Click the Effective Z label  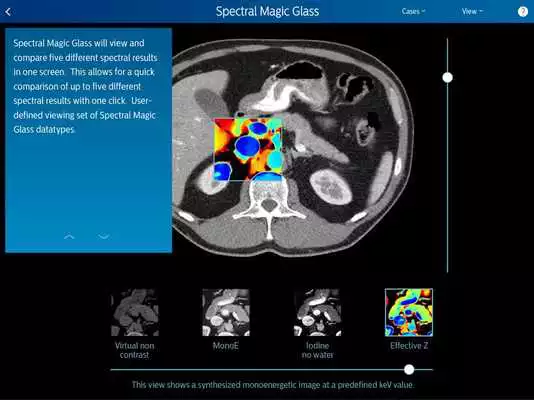tap(409, 346)
